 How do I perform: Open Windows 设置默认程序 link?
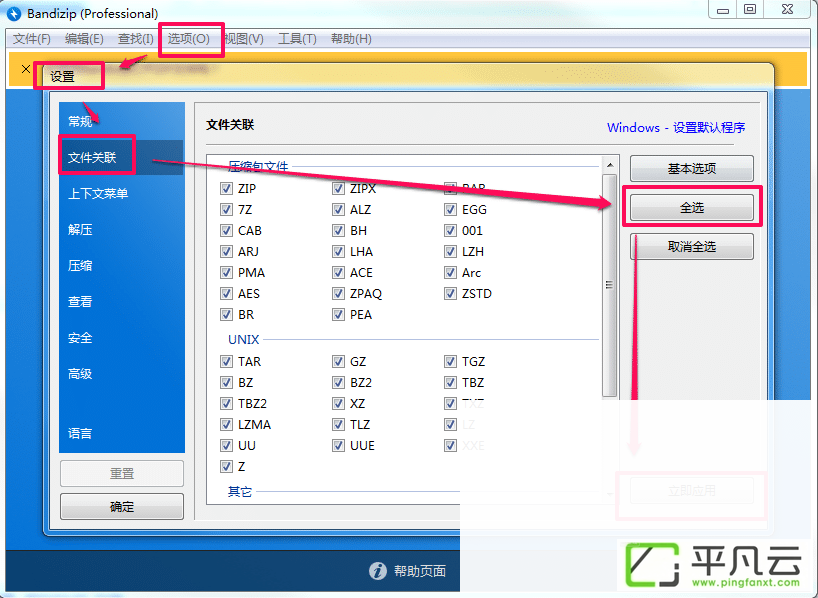coord(676,127)
